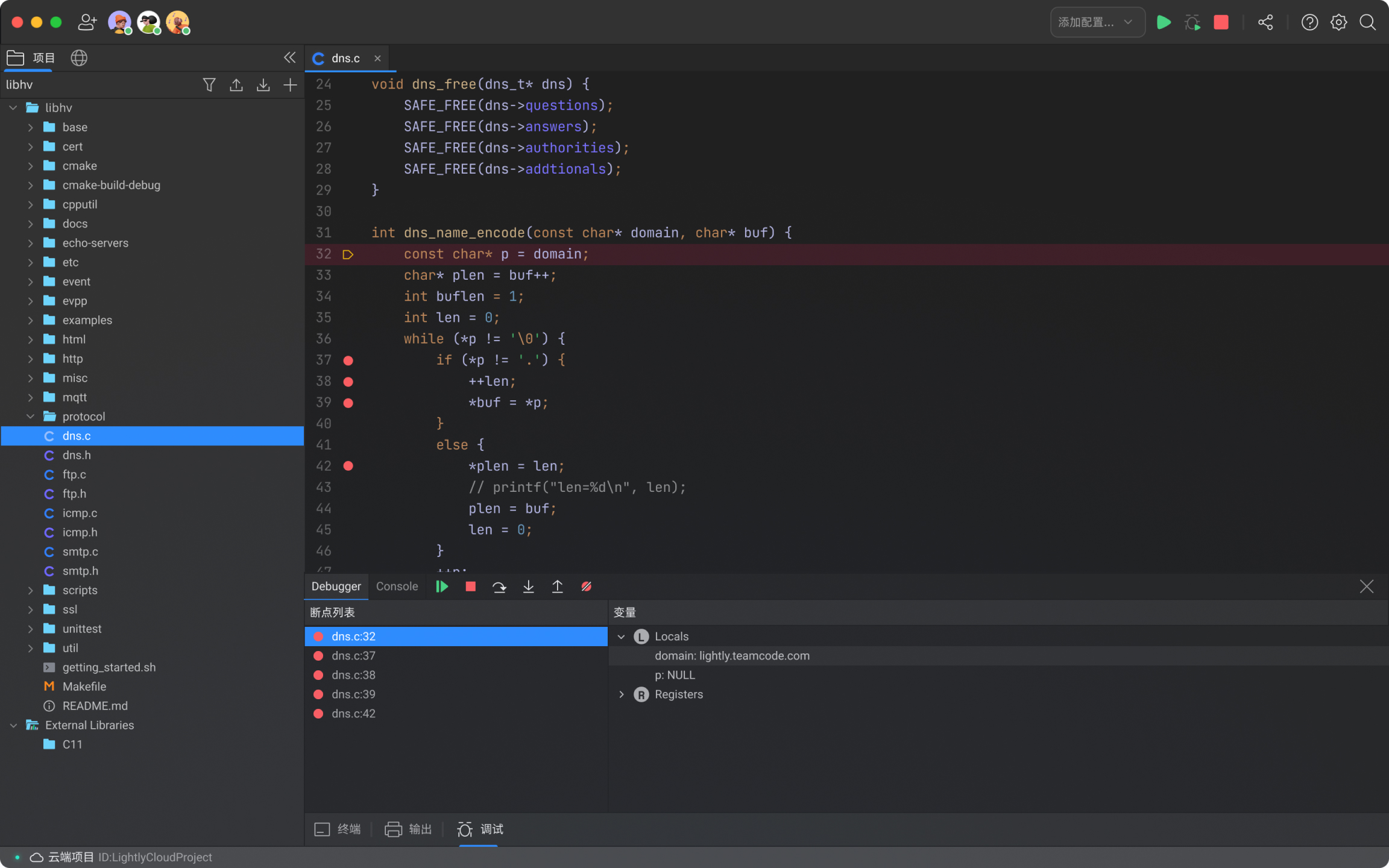
Task: Collapse the Locals variables group
Action: click(621, 637)
